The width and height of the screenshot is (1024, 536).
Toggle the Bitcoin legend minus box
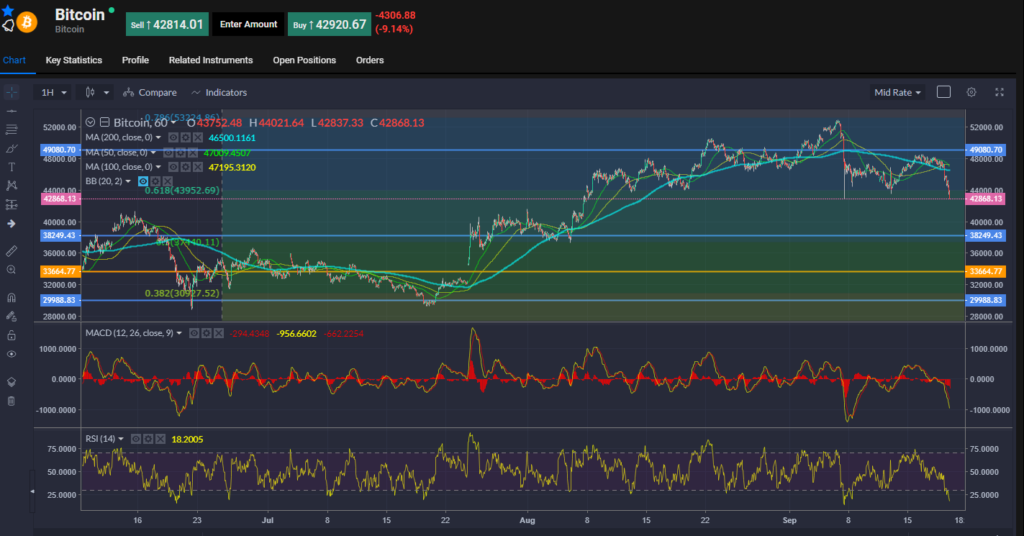point(104,122)
